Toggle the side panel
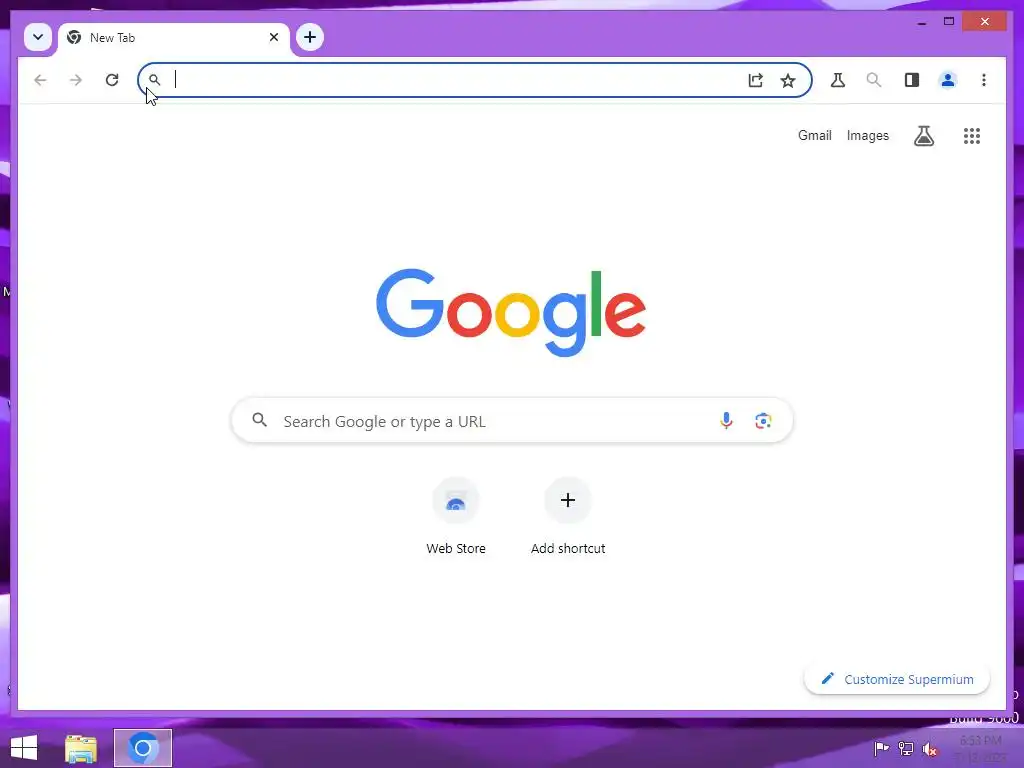1024x768 pixels. 912,80
